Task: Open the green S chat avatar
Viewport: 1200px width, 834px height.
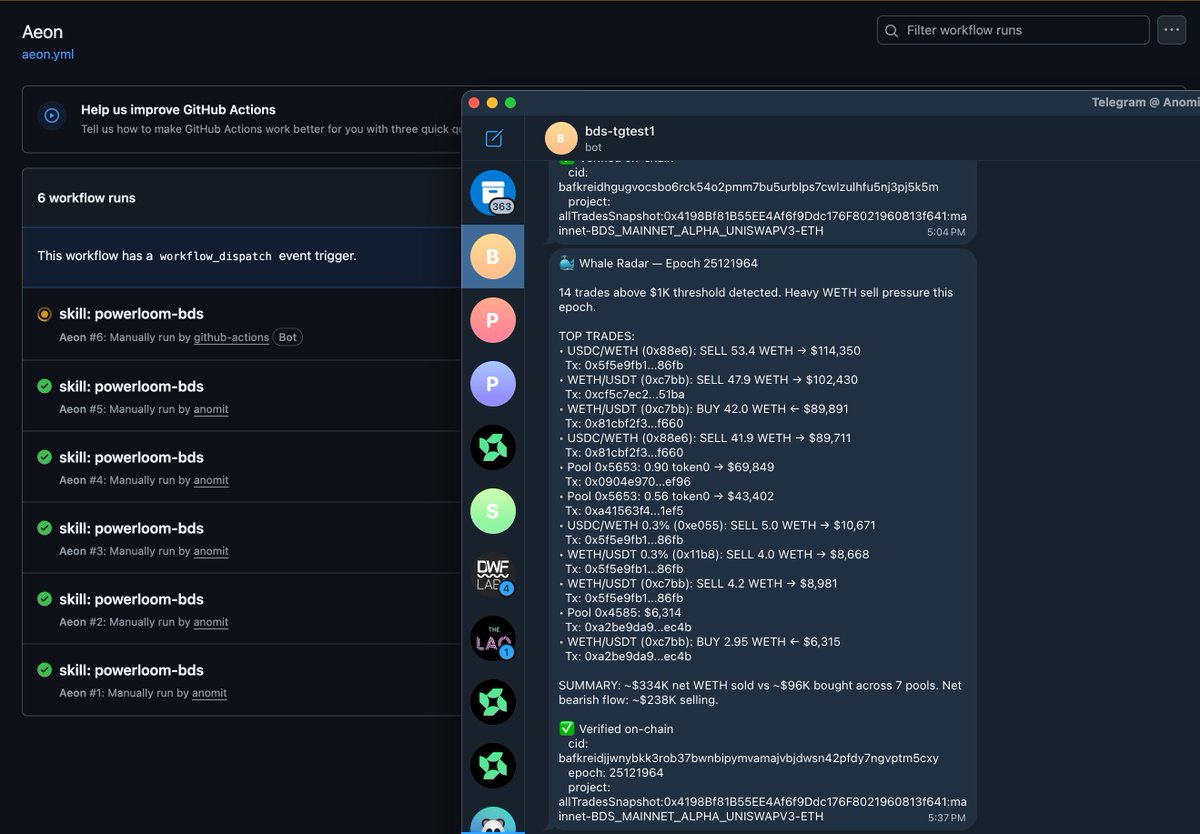Action: 493,511
